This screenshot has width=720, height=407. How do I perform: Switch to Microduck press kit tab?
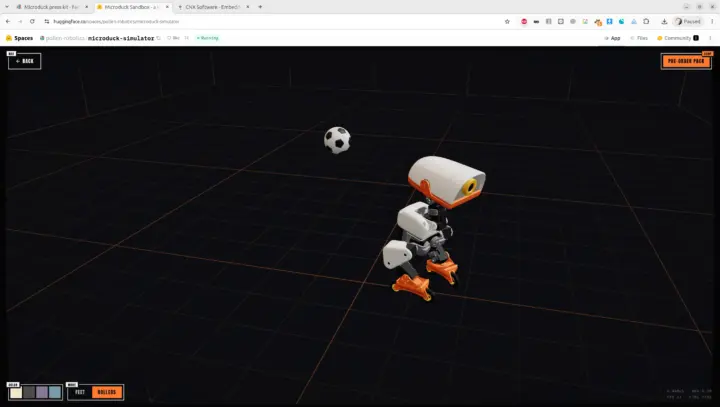point(51,7)
